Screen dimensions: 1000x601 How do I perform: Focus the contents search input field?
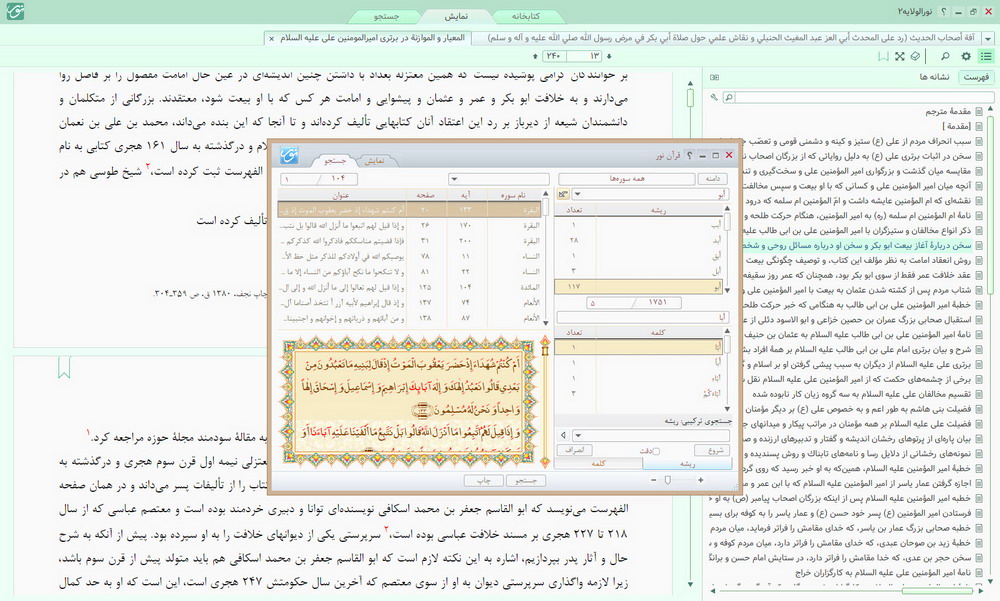tap(864, 97)
